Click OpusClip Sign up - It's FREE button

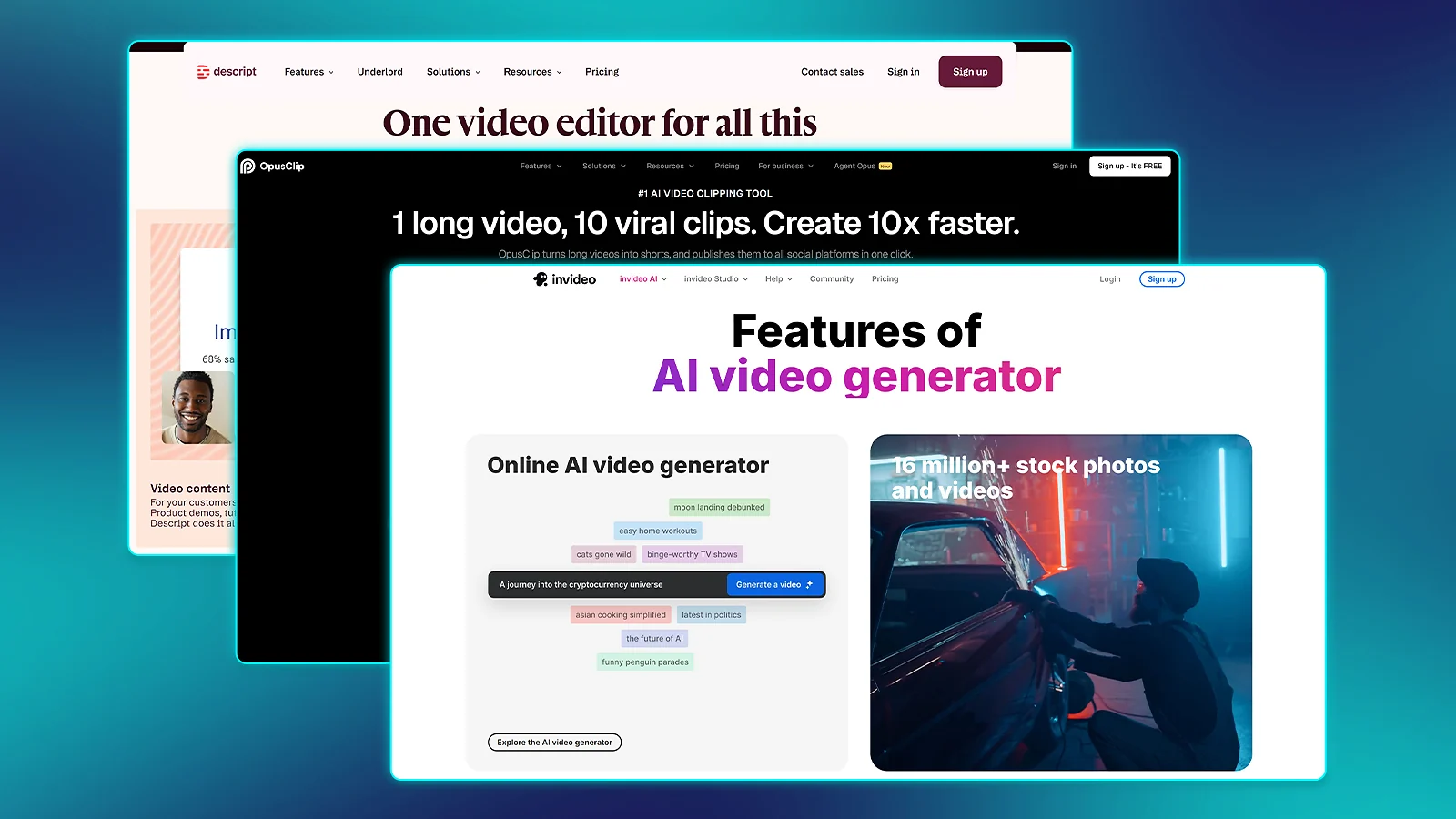point(1130,167)
